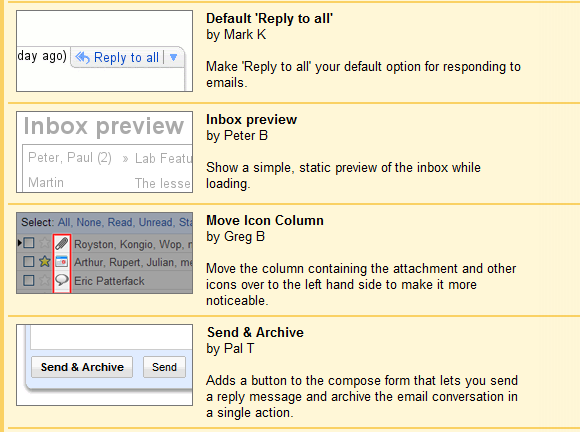This screenshot has width=580, height=432.
Task: Click the calendar invite icon in Arthur row
Action: 62,261
